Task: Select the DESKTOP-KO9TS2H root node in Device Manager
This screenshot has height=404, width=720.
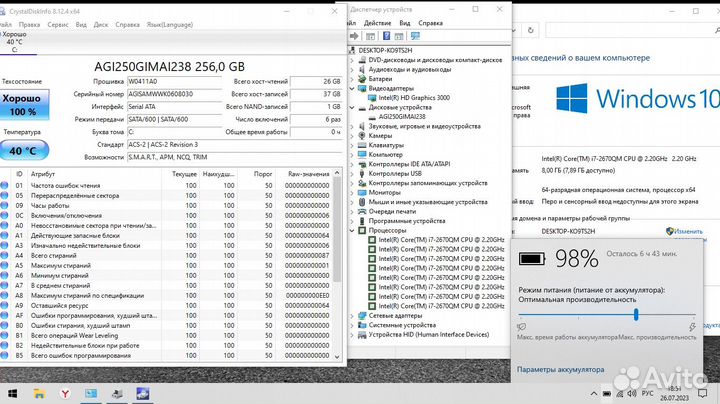Action: (385, 50)
